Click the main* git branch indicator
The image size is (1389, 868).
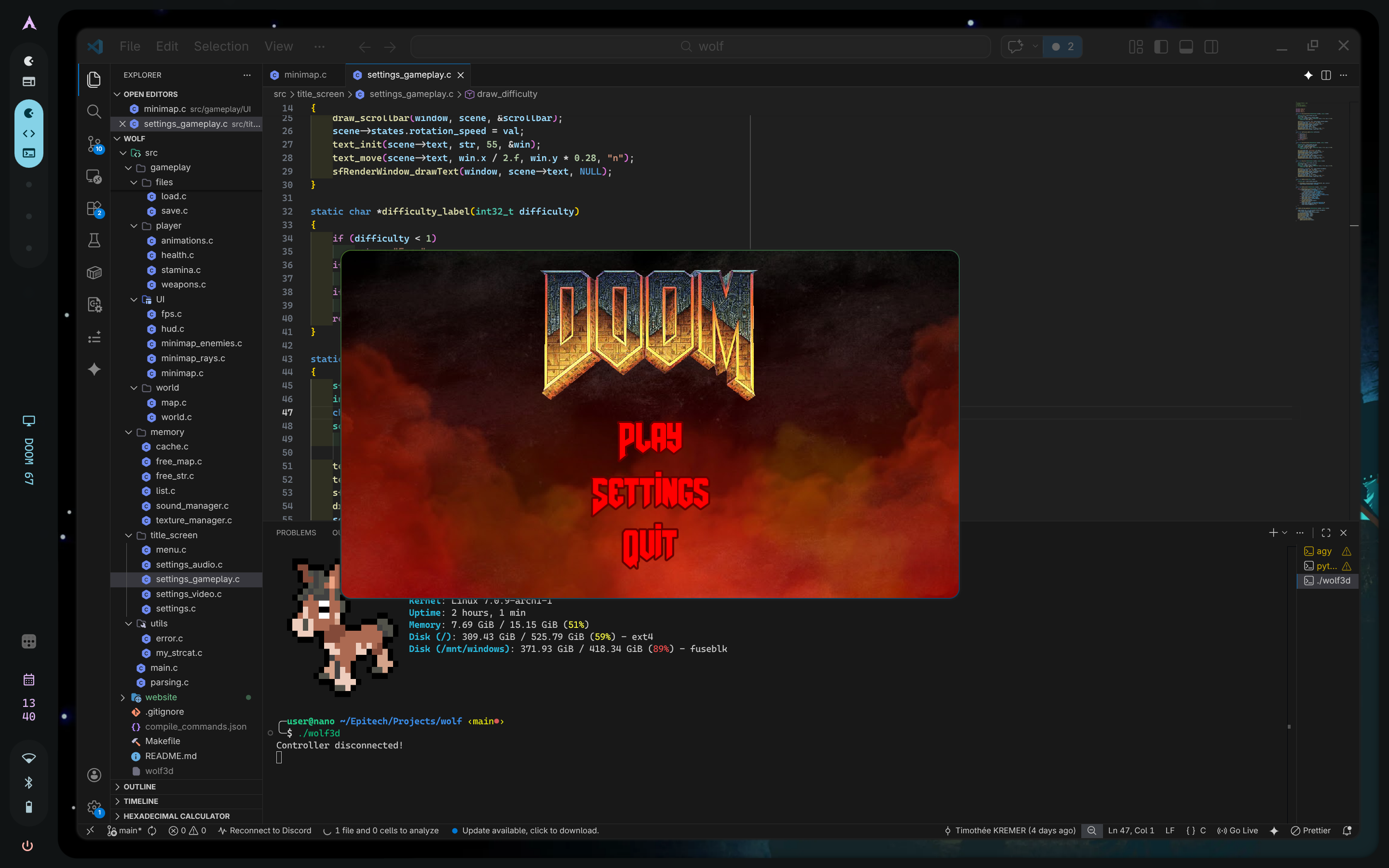tap(124, 831)
